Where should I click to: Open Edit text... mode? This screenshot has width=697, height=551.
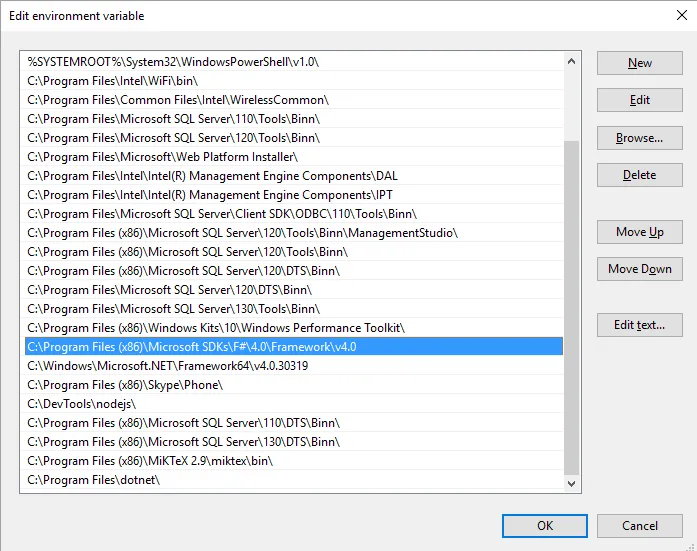(x=639, y=325)
